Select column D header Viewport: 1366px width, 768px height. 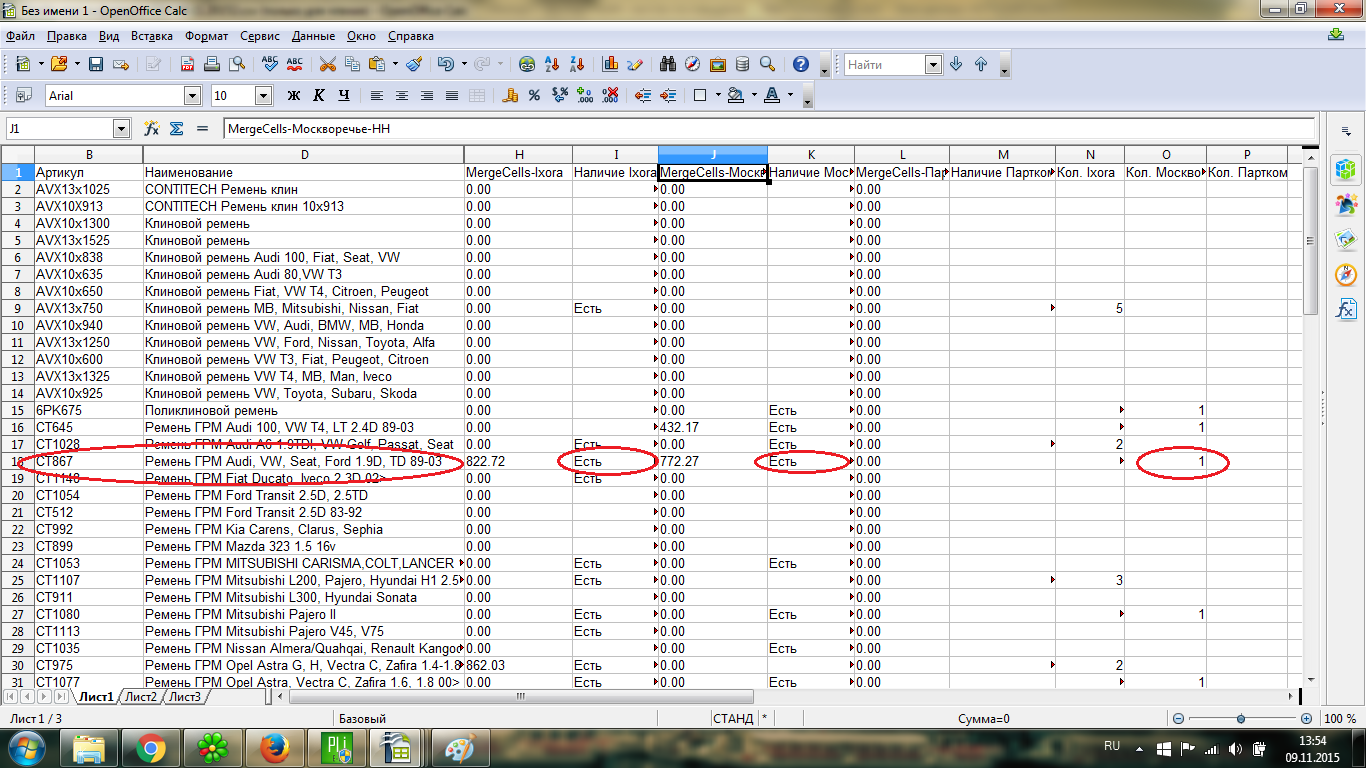tap(304, 154)
